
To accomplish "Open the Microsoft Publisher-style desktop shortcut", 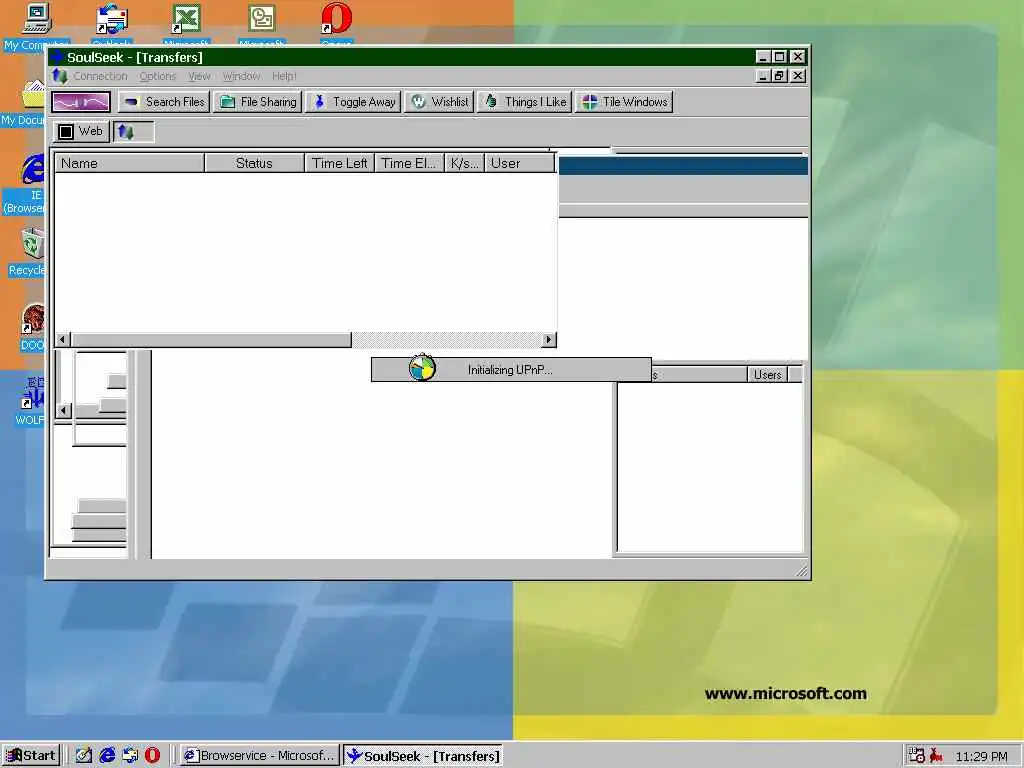I will coord(261,25).
